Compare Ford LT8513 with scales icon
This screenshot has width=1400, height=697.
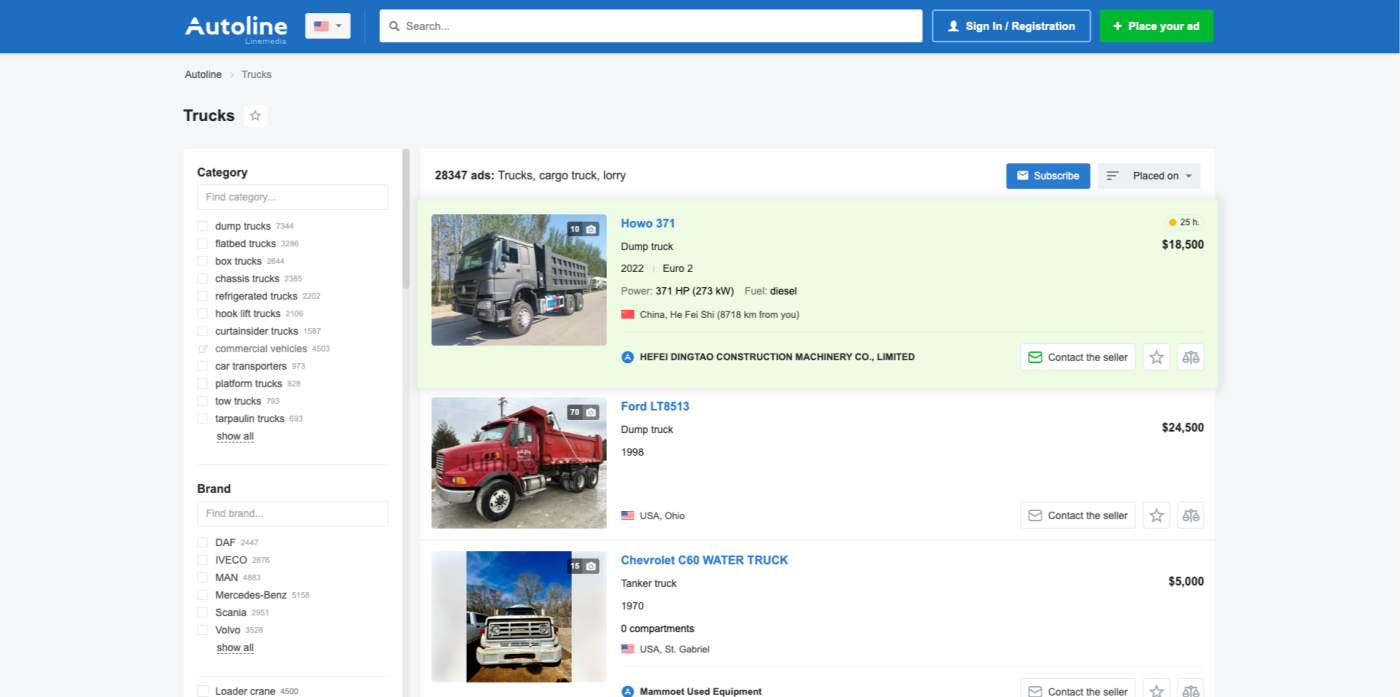point(1190,515)
